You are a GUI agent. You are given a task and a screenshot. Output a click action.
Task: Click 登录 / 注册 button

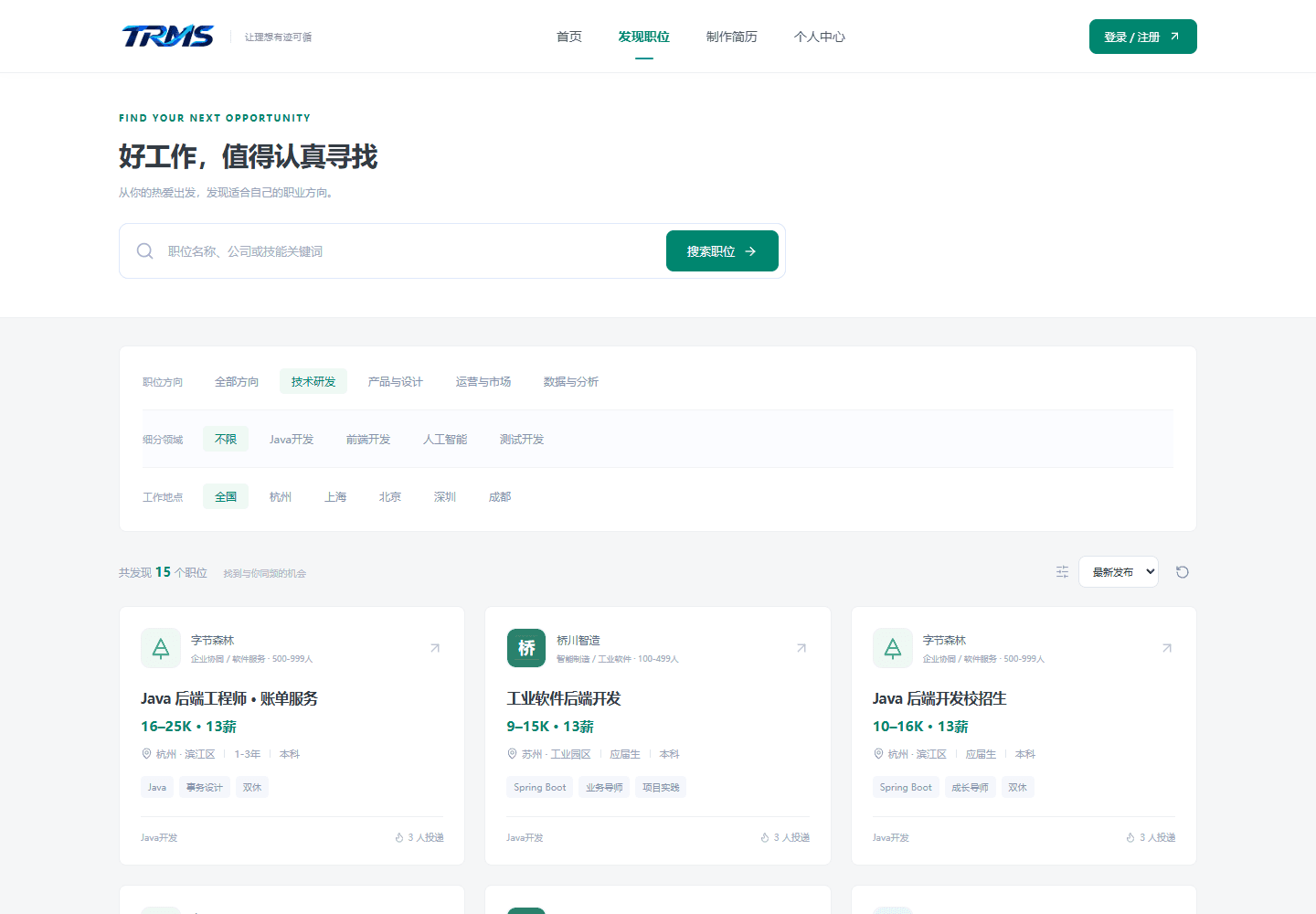click(1143, 37)
